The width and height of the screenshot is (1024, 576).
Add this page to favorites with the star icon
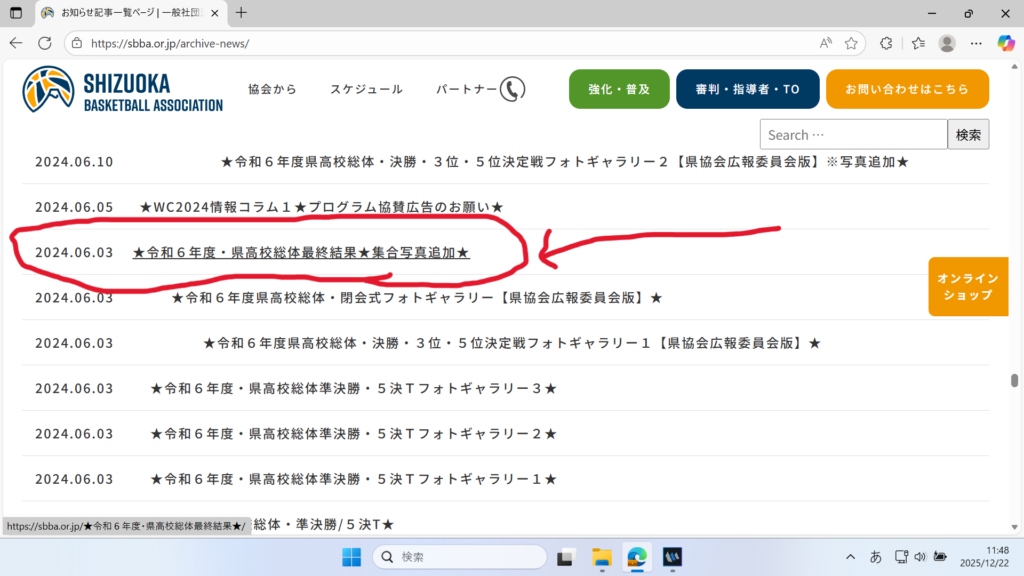pyautogui.click(x=851, y=43)
